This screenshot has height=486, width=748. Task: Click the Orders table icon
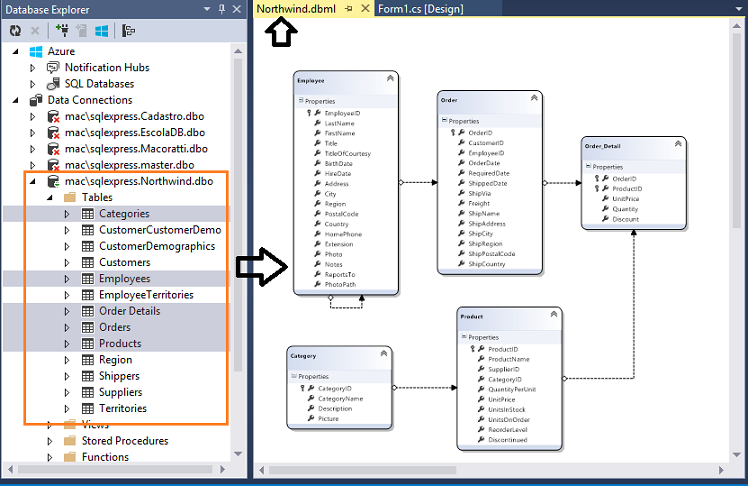click(x=88, y=327)
